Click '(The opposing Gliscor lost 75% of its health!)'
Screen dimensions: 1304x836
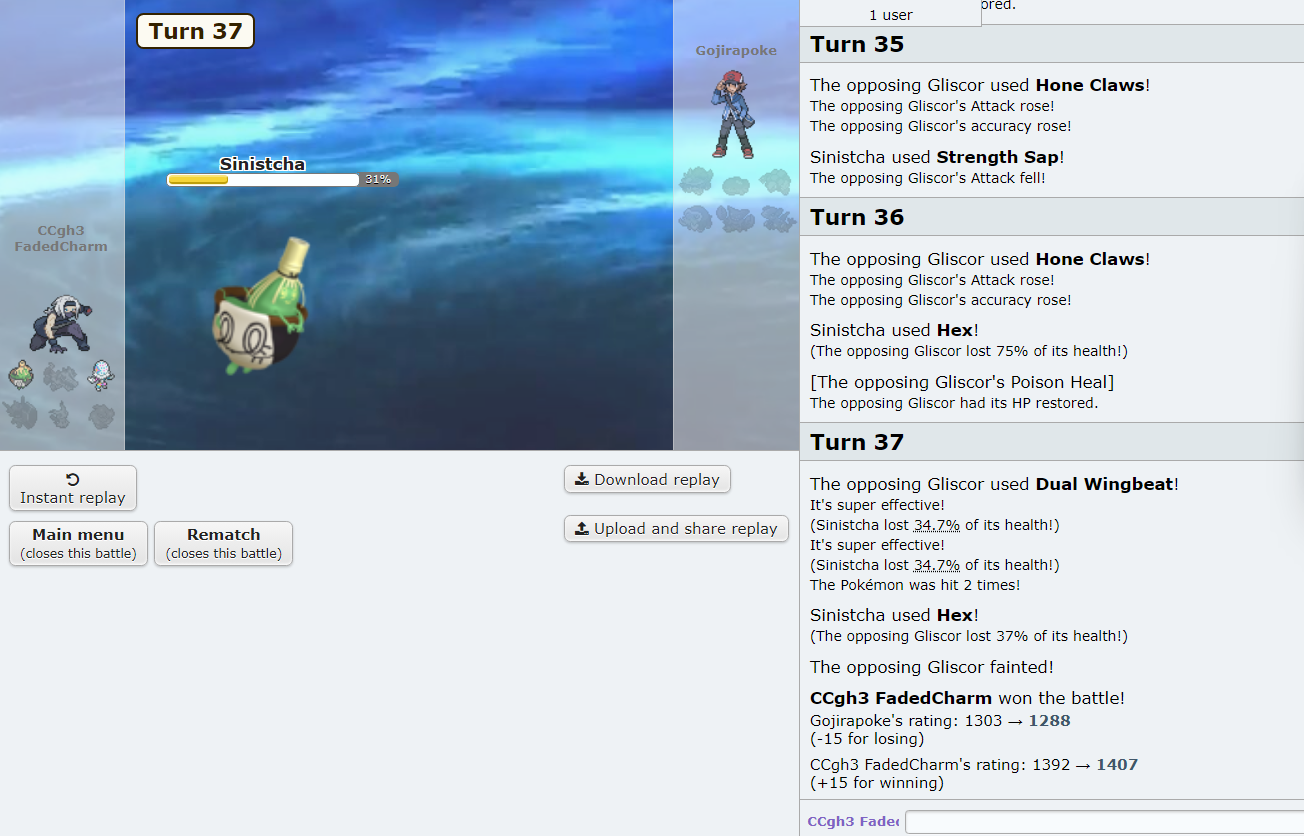(x=969, y=351)
